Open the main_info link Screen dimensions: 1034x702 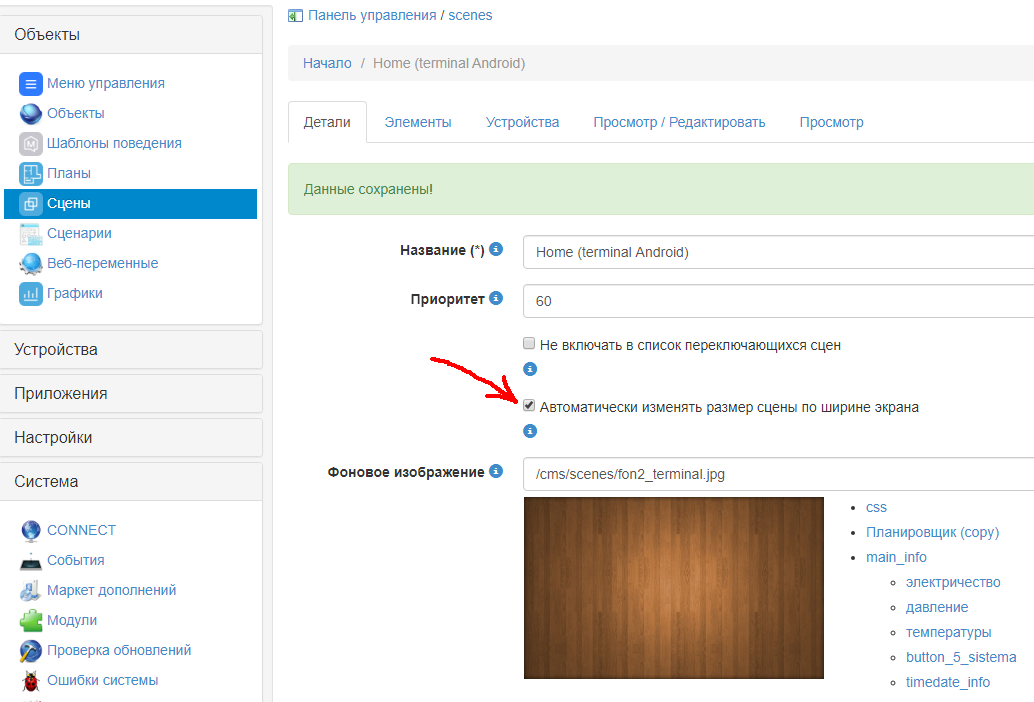tap(896, 557)
